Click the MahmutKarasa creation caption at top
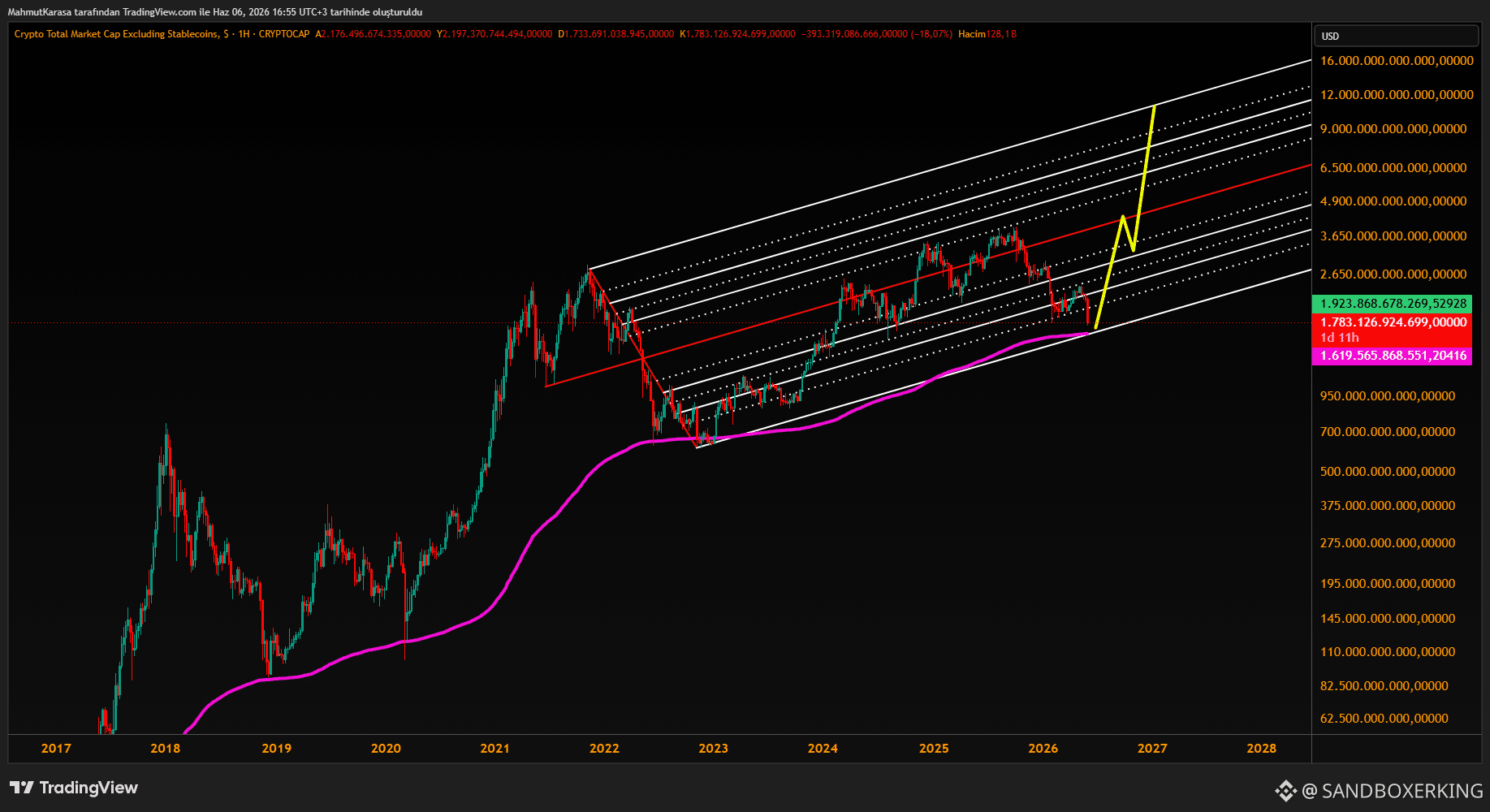This screenshot has height=812, width=1490. [215, 12]
